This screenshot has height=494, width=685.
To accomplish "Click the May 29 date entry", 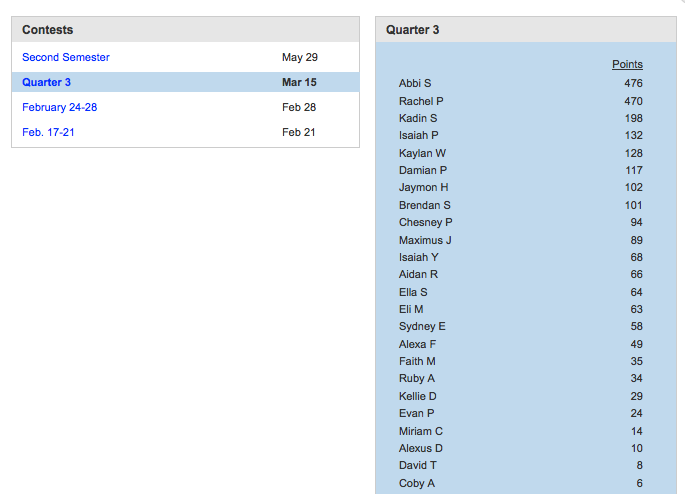I will click(x=300, y=57).
